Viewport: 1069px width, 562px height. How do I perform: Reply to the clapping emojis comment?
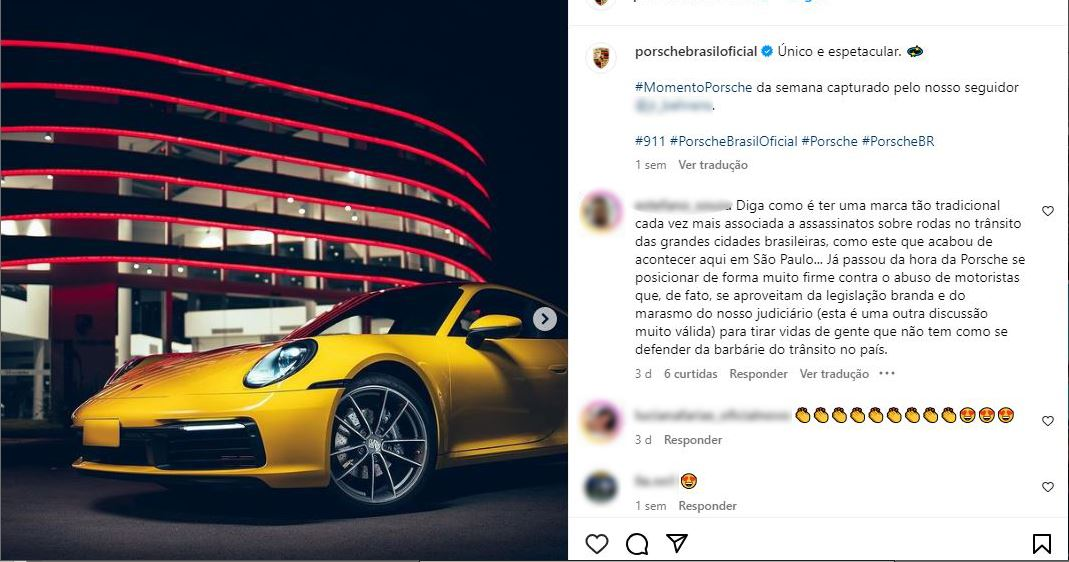(x=693, y=440)
